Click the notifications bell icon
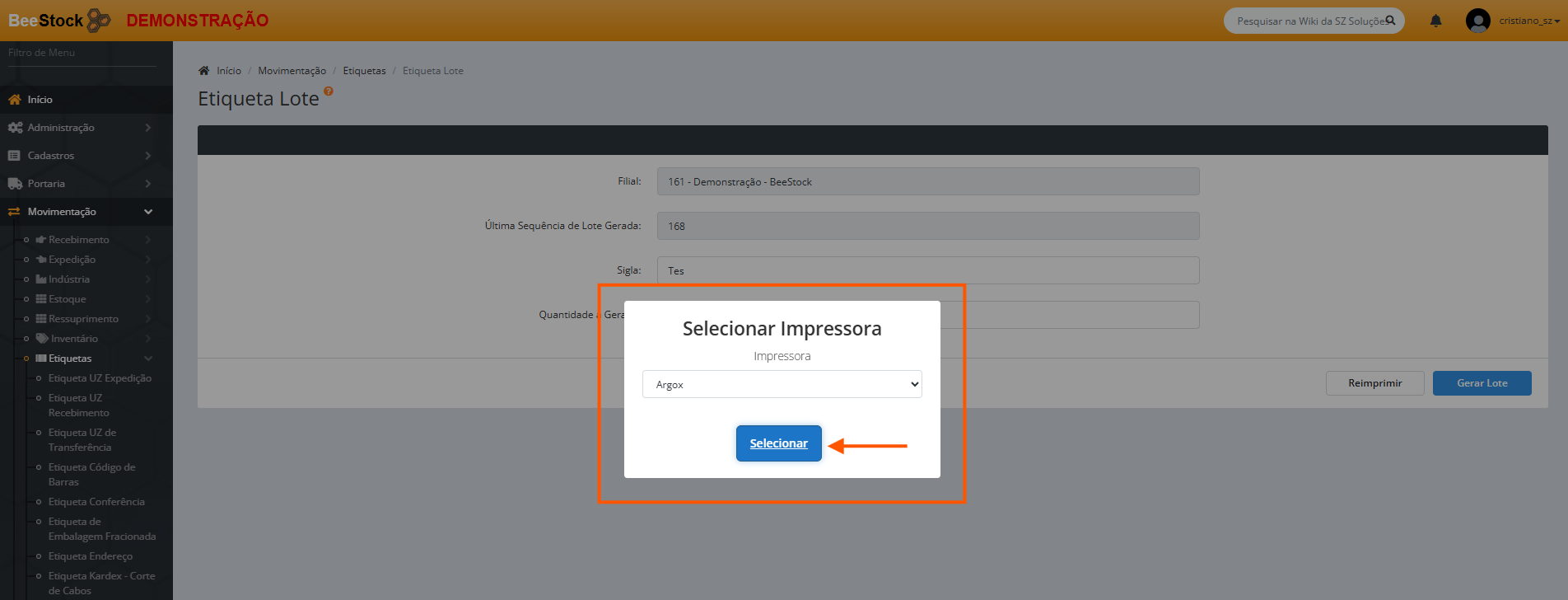1568x600 pixels. click(1435, 21)
